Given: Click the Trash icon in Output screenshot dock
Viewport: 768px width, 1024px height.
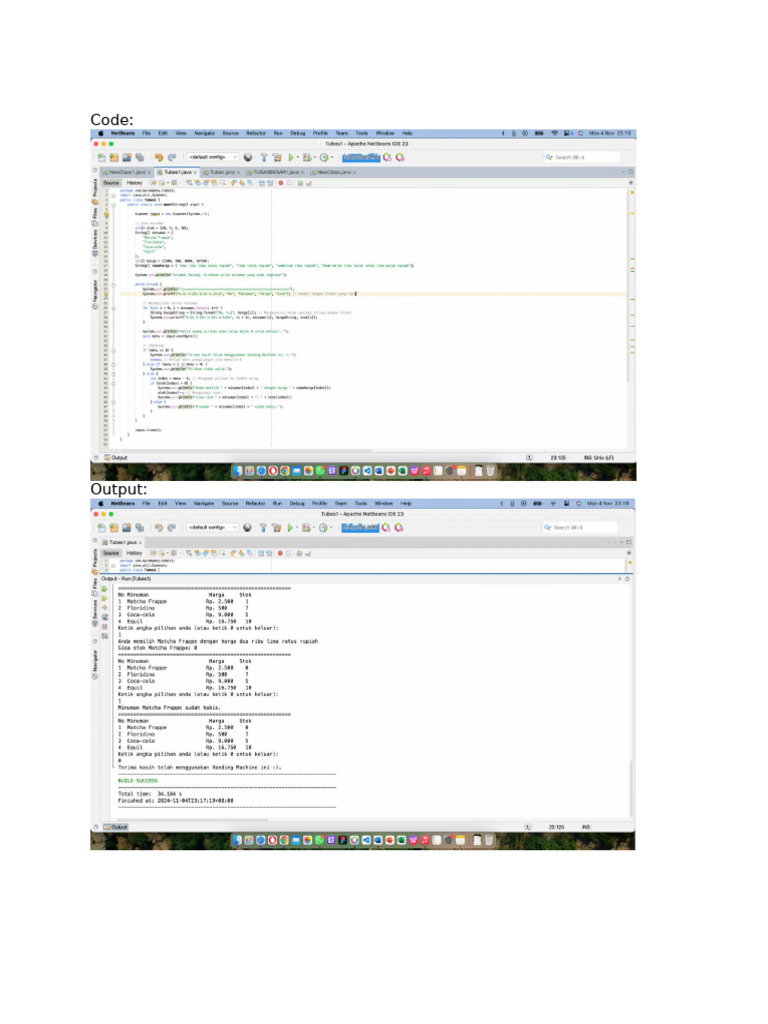Looking at the screenshot, I should click(489, 840).
